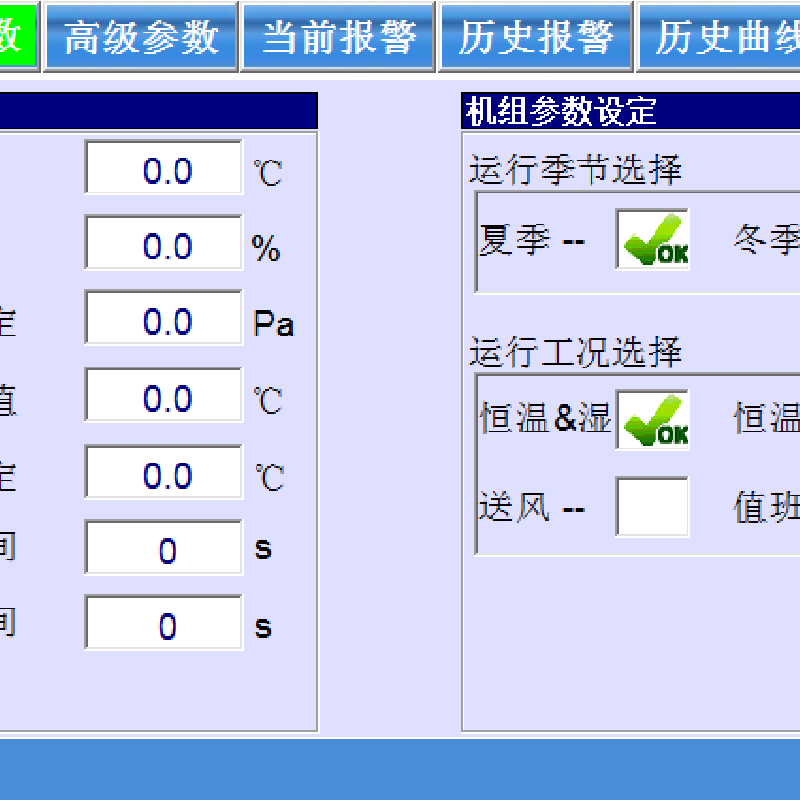Toggle the 恒温&湿 checkmark box
Screen dimensions: 800x800
tap(652, 419)
